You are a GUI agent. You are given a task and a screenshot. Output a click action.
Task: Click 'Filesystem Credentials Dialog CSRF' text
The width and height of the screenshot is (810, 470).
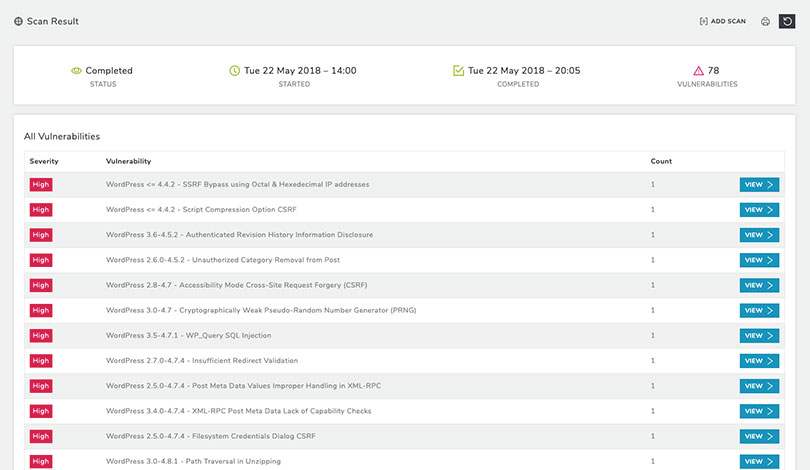pyautogui.click(x=254, y=436)
